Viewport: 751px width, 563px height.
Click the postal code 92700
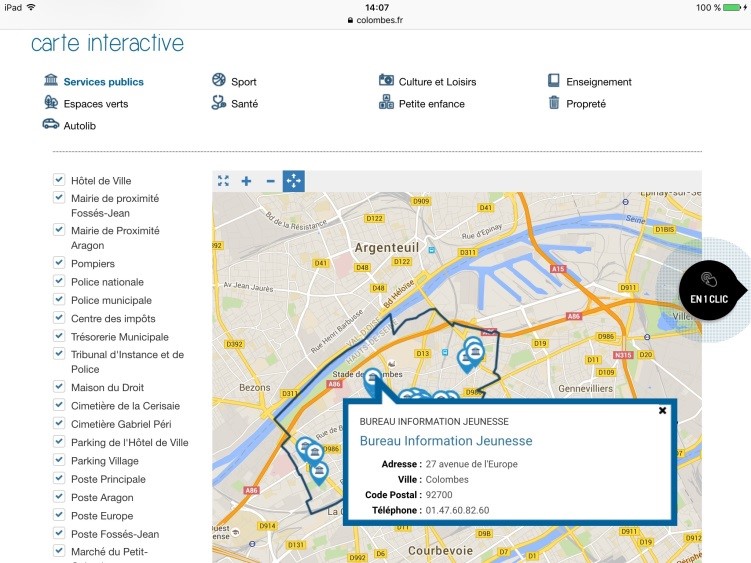click(439, 494)
